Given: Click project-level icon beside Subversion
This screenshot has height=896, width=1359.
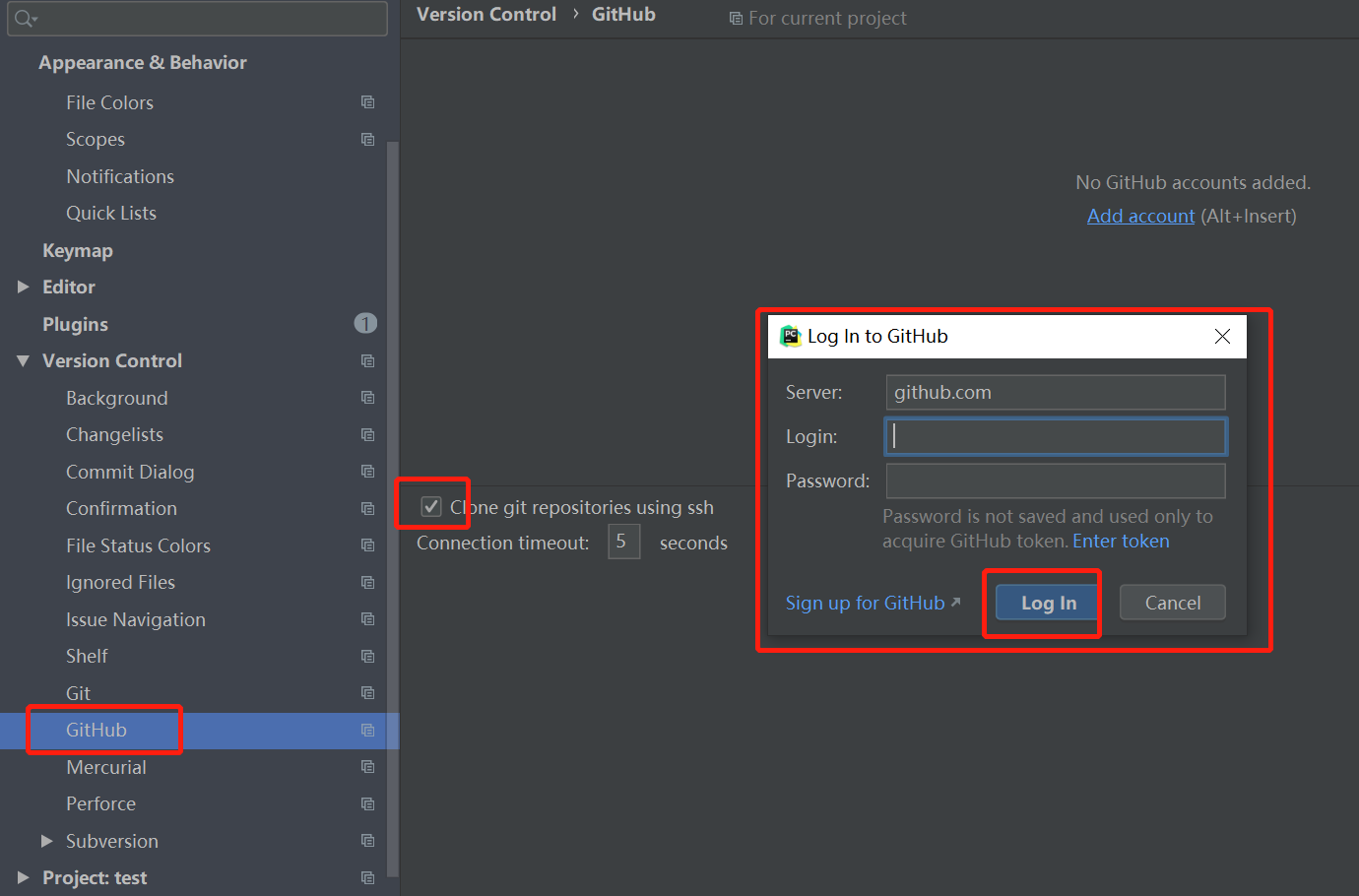Looking at the screenshot, I should 368,841.
